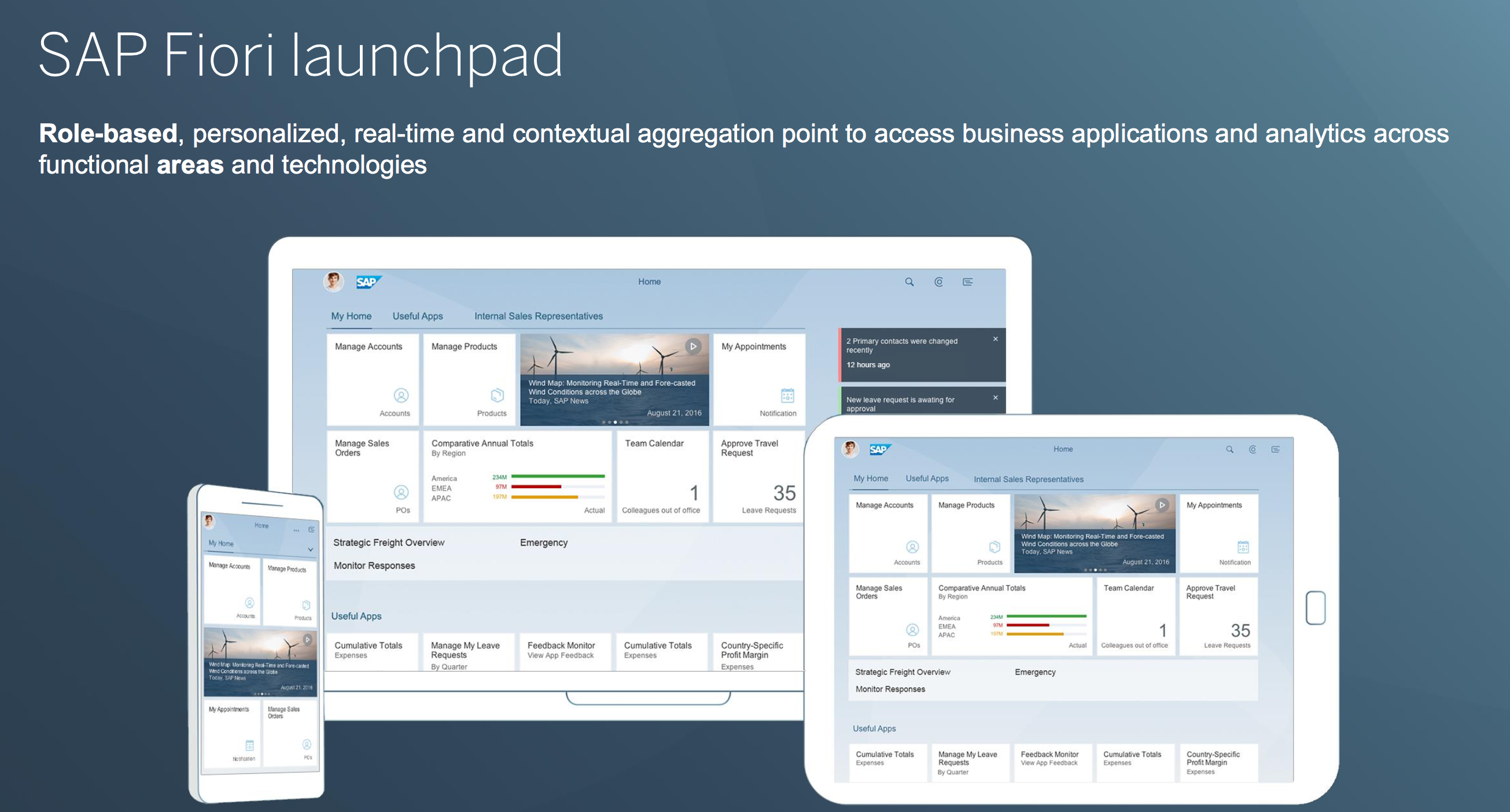This screenshot has height=812, width=1510.
Task: Click calendar icon in laptop My Appointments tile
Action: coord(788,396)
